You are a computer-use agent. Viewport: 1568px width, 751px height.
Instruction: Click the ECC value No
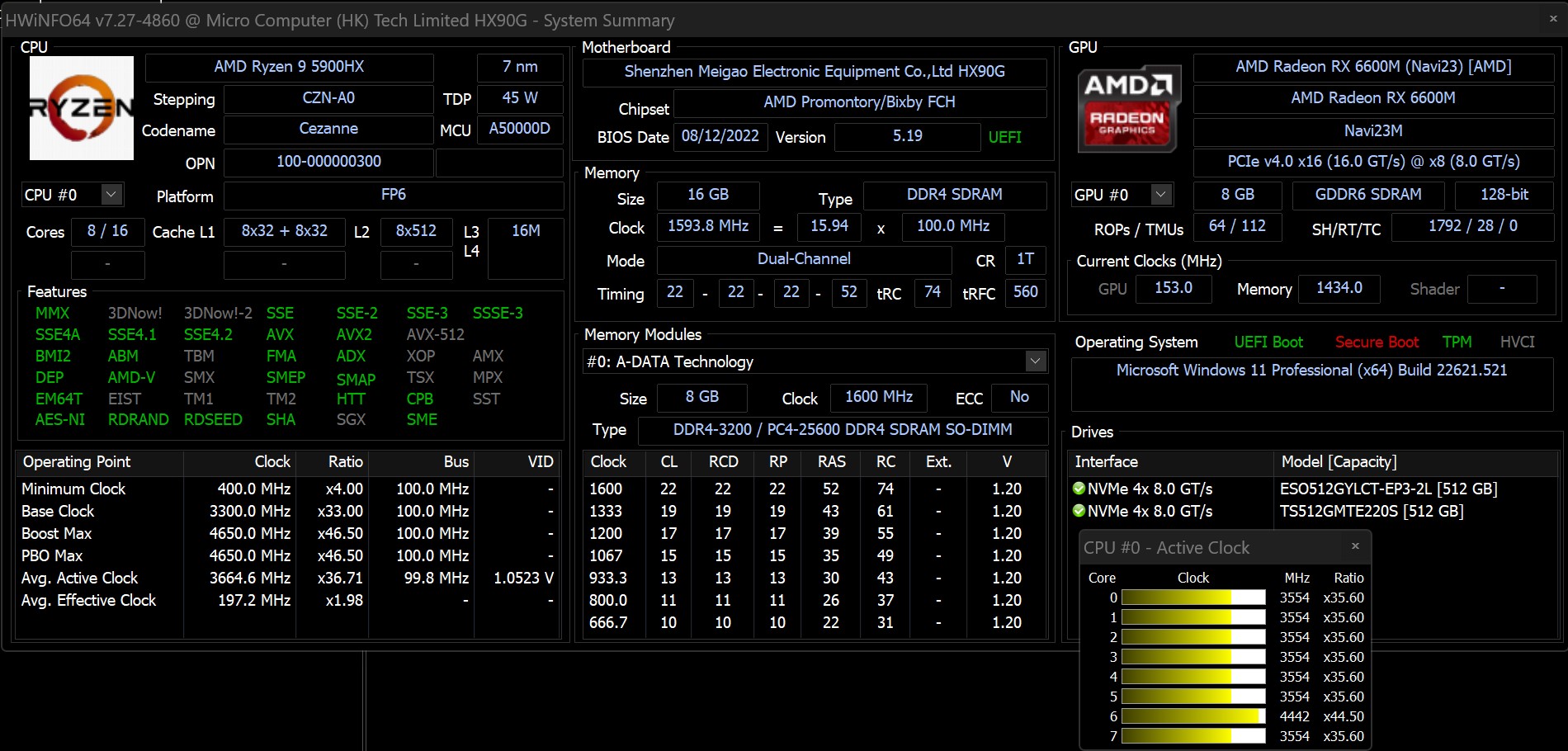(x=1019, y=397)
